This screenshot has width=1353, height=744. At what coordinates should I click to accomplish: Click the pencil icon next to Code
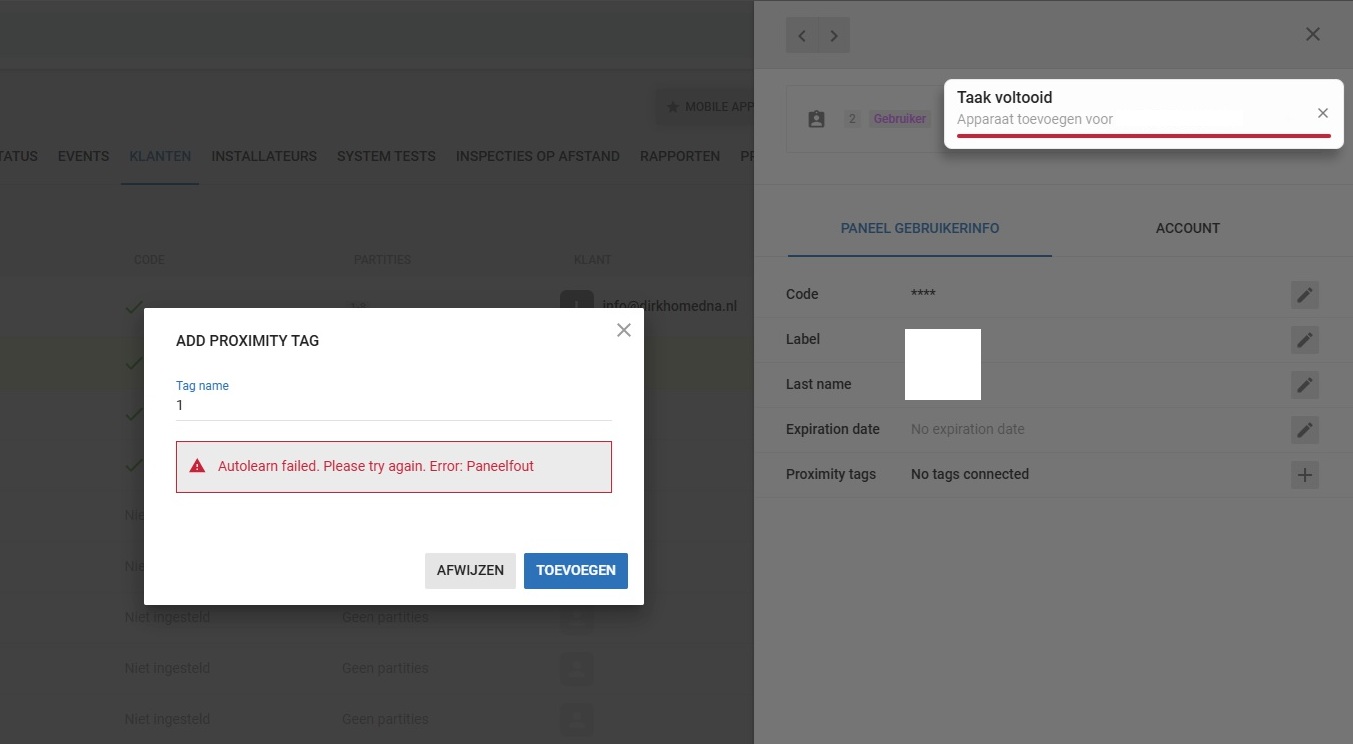(1304, 295)
